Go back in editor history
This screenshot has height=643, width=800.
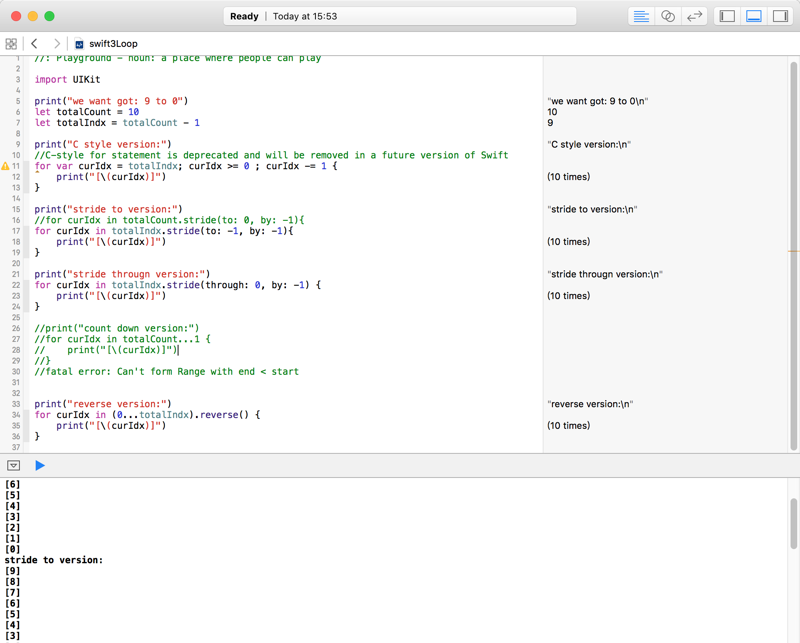(x=34, y=44)
